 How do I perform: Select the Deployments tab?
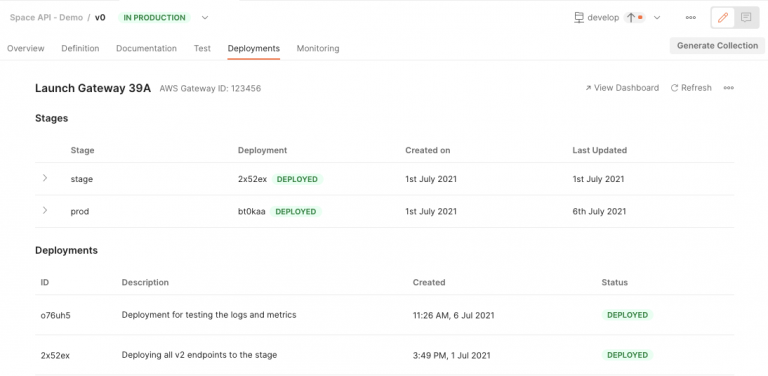(x=254, y=48)
